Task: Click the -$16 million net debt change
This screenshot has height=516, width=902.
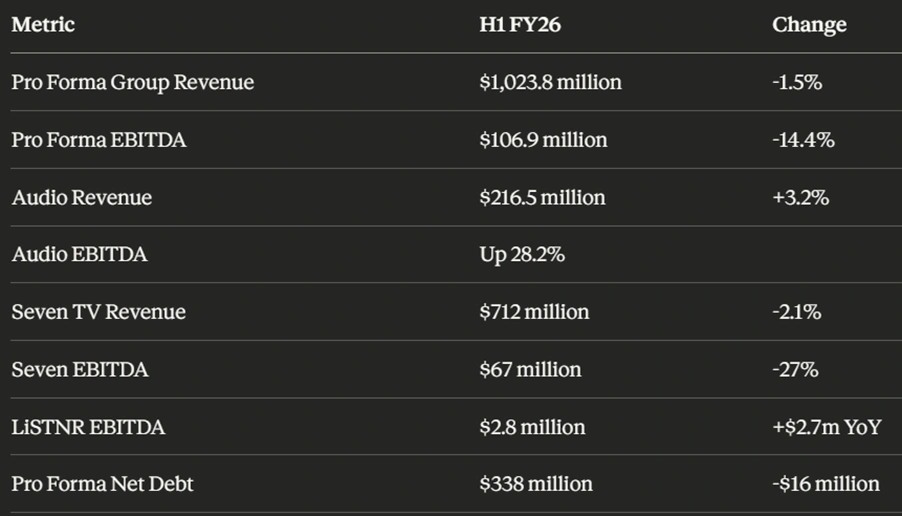Action: (826, 484)
